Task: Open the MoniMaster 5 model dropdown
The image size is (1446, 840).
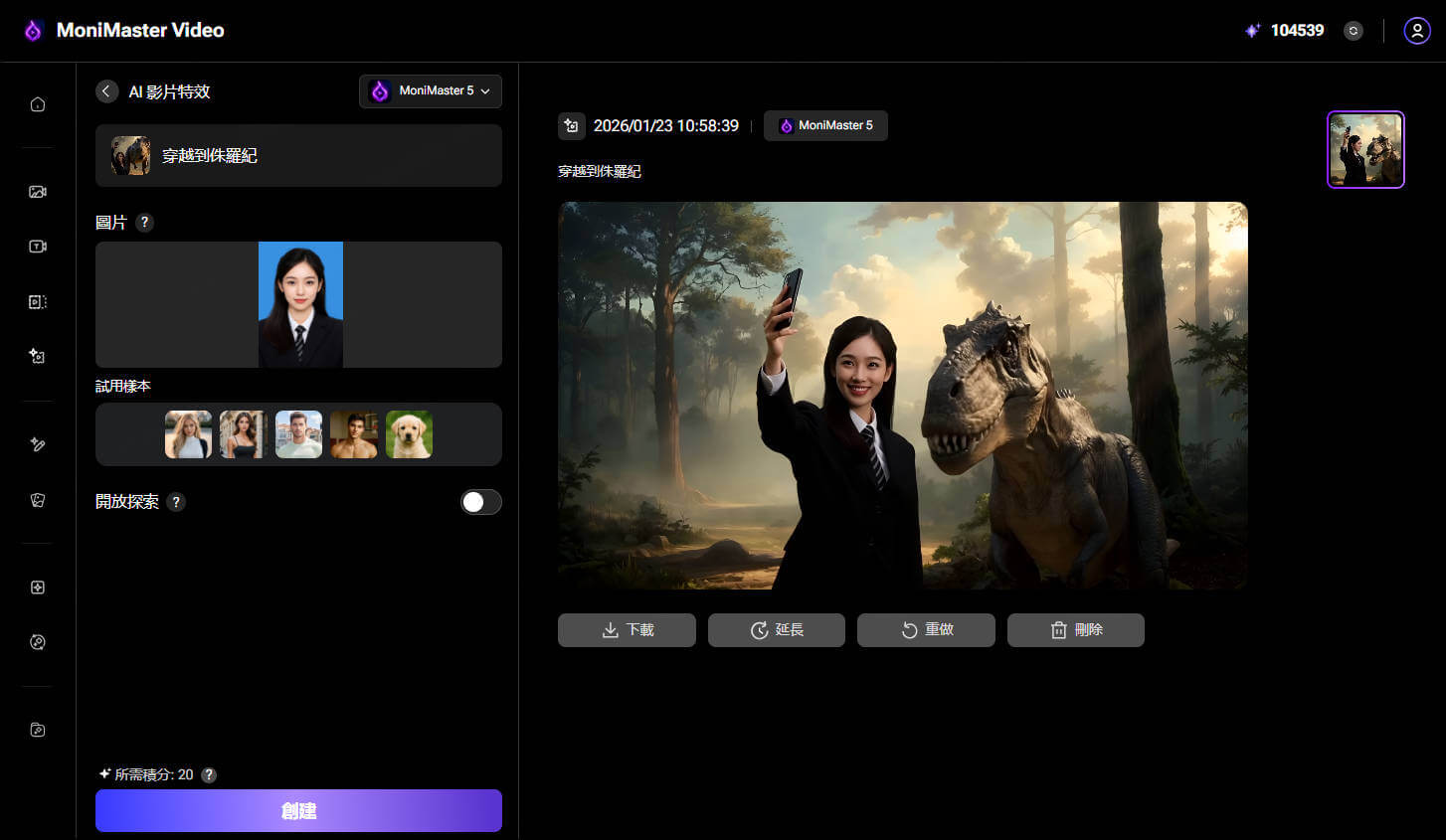Action: coord(431,91)
